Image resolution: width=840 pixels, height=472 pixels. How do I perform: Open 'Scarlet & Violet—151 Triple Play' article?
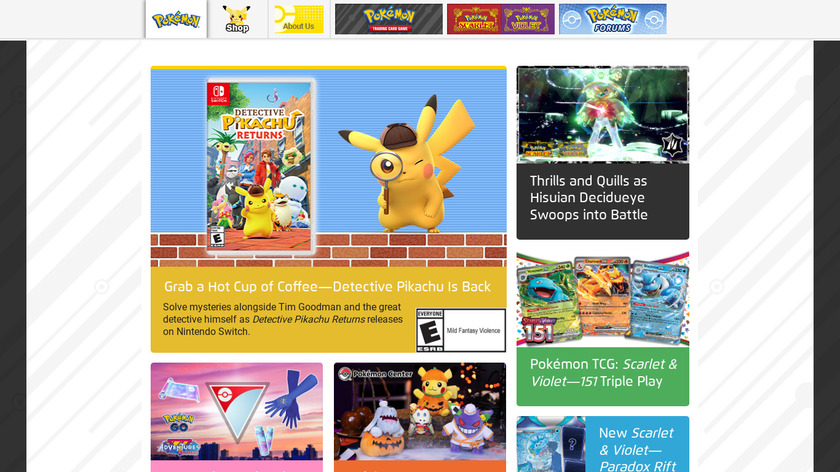(x=603, y=373)
